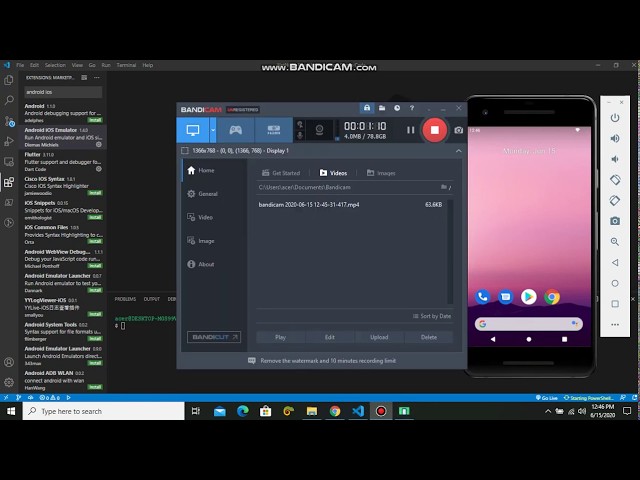
Task: Select bandicam 2020-06-15 12-45-31-417.mp4 file
Action: click(x=351, y=204)
